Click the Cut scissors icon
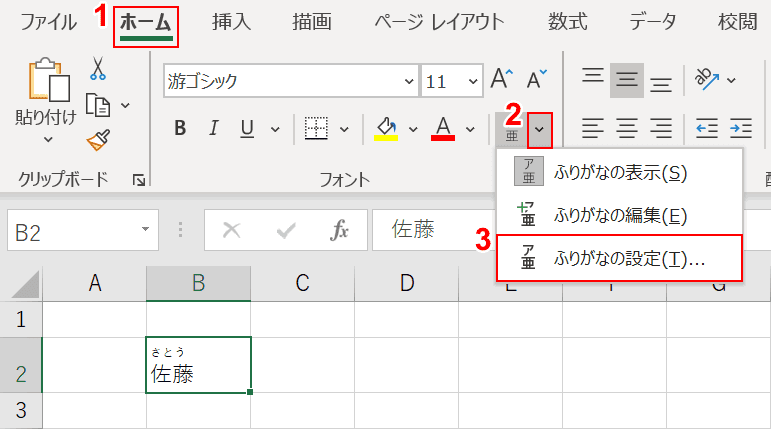The height and width of the screenshot is (429, 771). tap(98, 68)
